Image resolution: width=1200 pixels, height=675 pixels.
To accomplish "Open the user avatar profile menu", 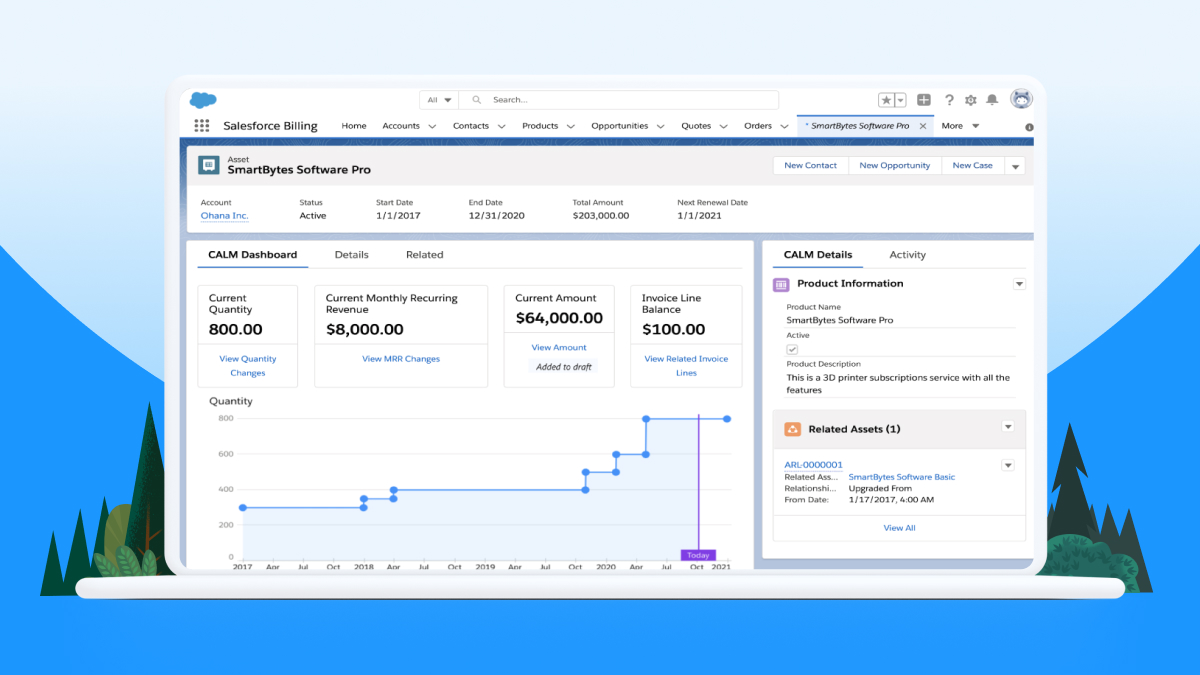I will tap(1021, 99).
